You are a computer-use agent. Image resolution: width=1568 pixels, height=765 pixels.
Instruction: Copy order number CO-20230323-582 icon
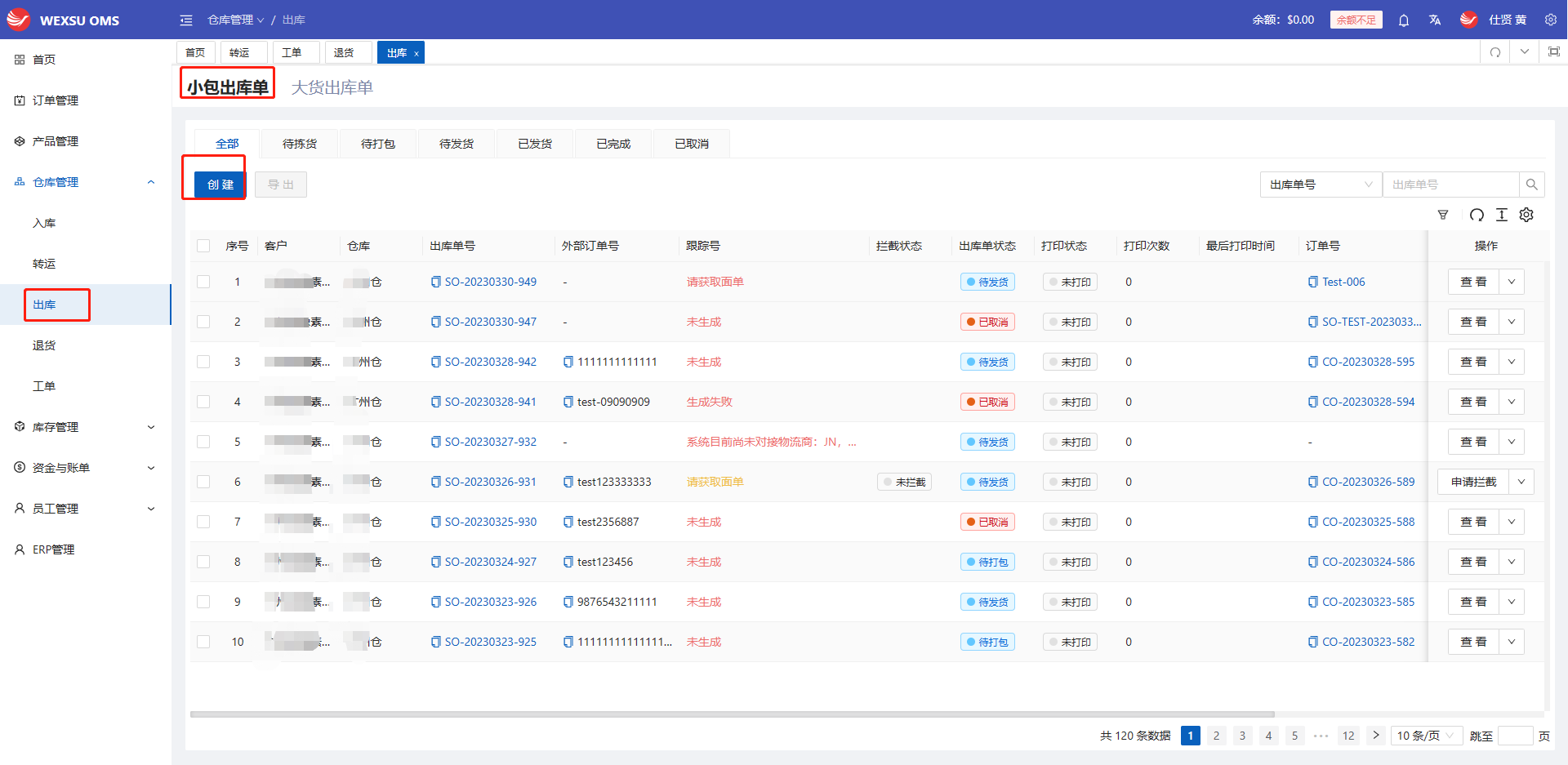click(x=1313, y=642)
